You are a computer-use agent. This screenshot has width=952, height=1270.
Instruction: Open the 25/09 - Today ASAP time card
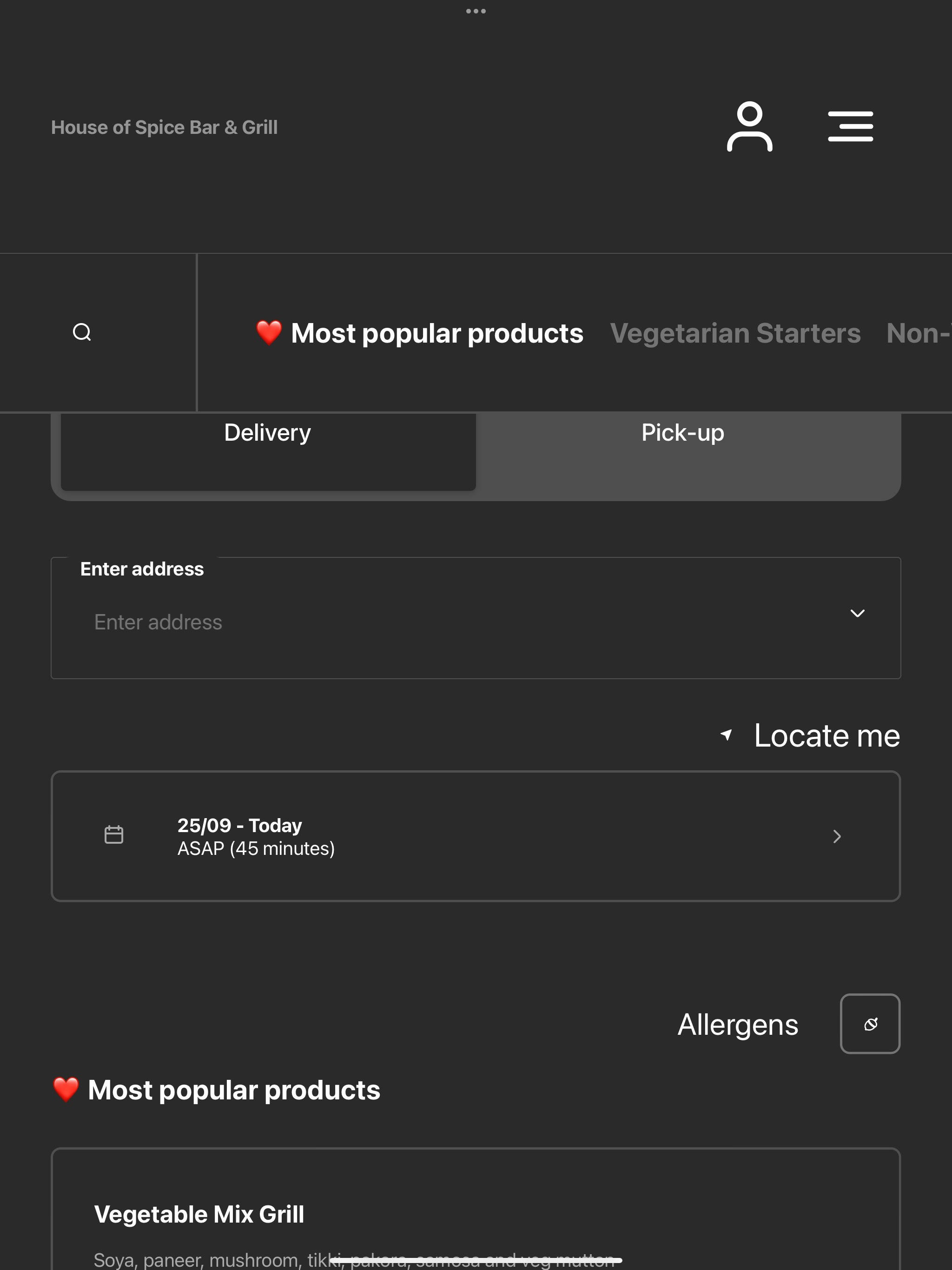(476, 836)
